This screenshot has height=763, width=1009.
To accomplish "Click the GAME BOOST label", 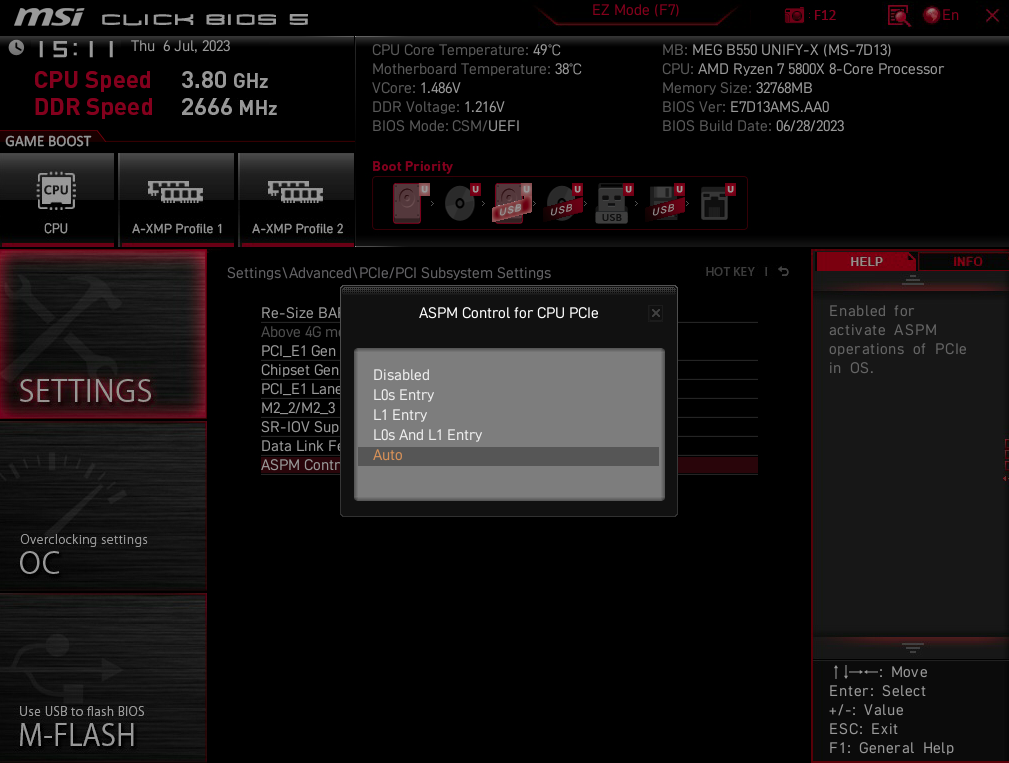I will pyautogui.click(x=48, y=141).
